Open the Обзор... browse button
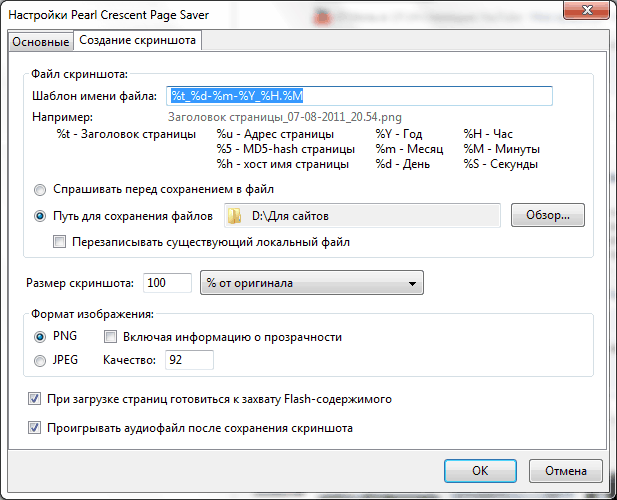The height and width of the screenshot is (500, 617). coord(548,215)
